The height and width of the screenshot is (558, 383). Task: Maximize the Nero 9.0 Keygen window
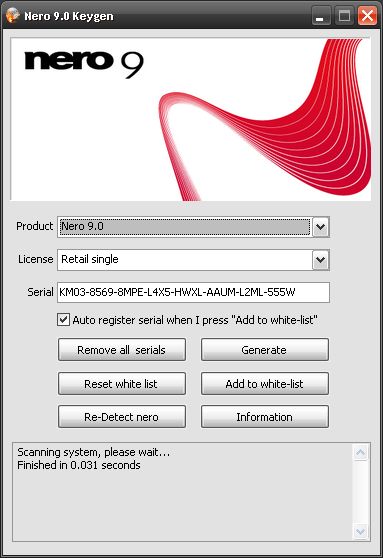[x=344, y=16]
